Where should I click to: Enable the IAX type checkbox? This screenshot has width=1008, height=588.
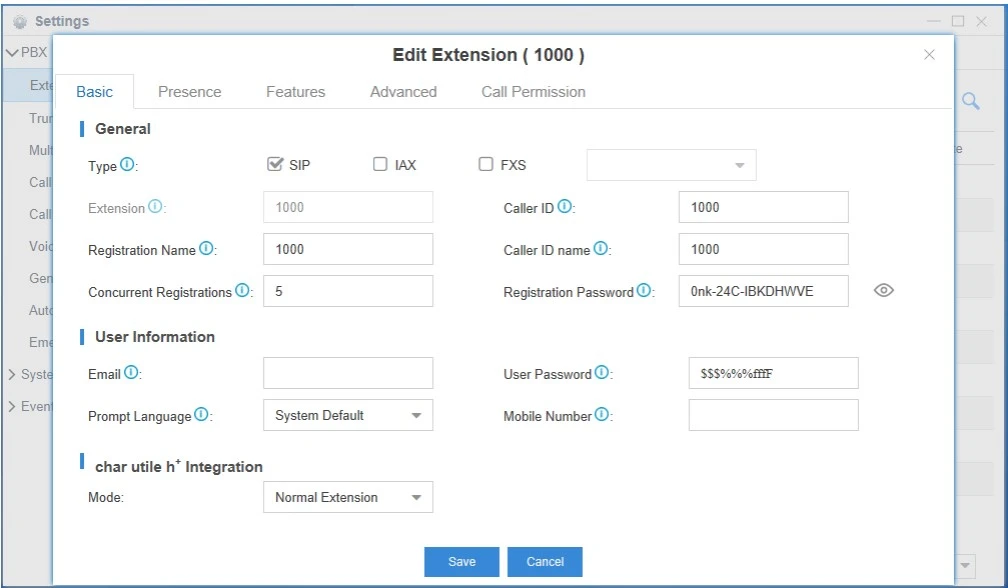pos(381,165)
